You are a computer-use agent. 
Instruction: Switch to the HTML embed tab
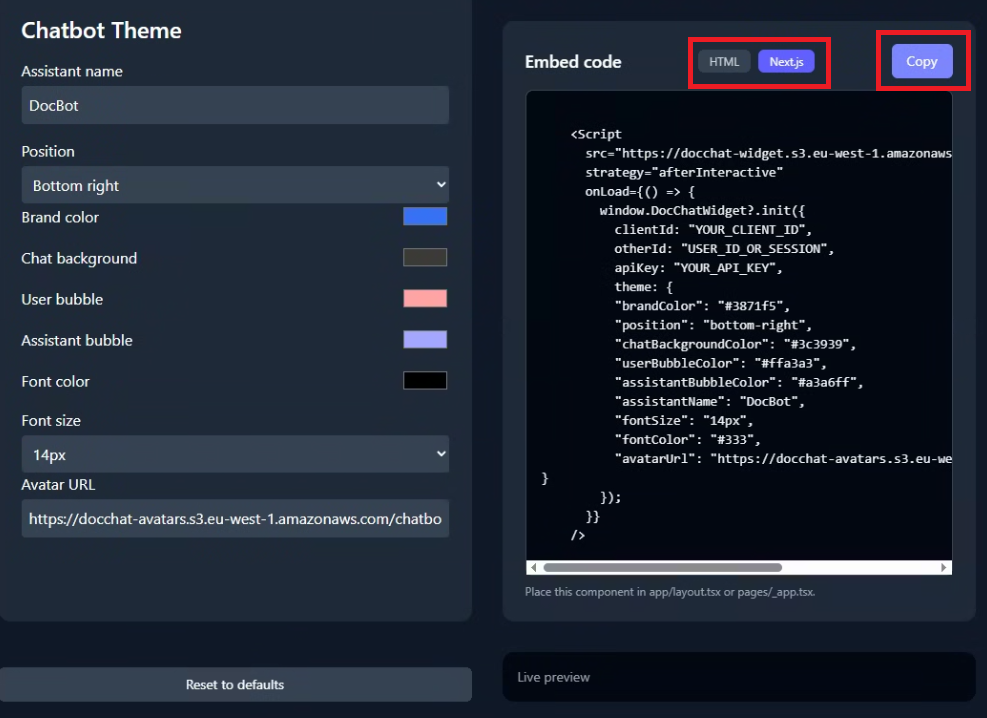(723, 61)
